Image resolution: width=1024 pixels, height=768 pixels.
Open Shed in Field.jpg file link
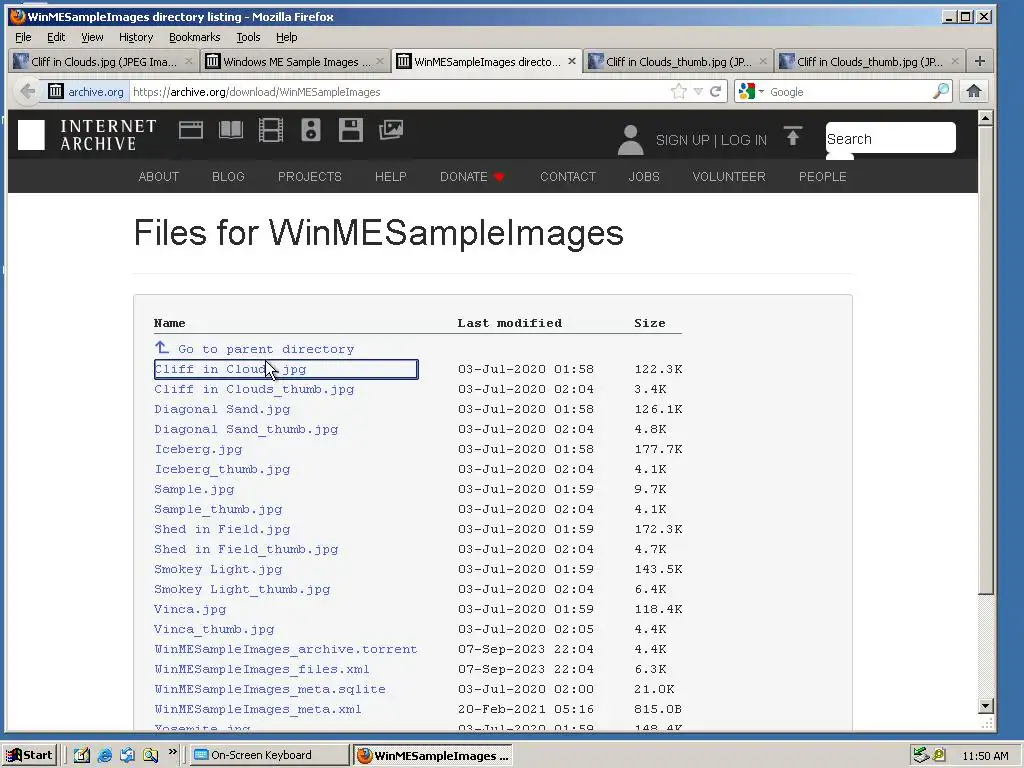tap(222, 530)
